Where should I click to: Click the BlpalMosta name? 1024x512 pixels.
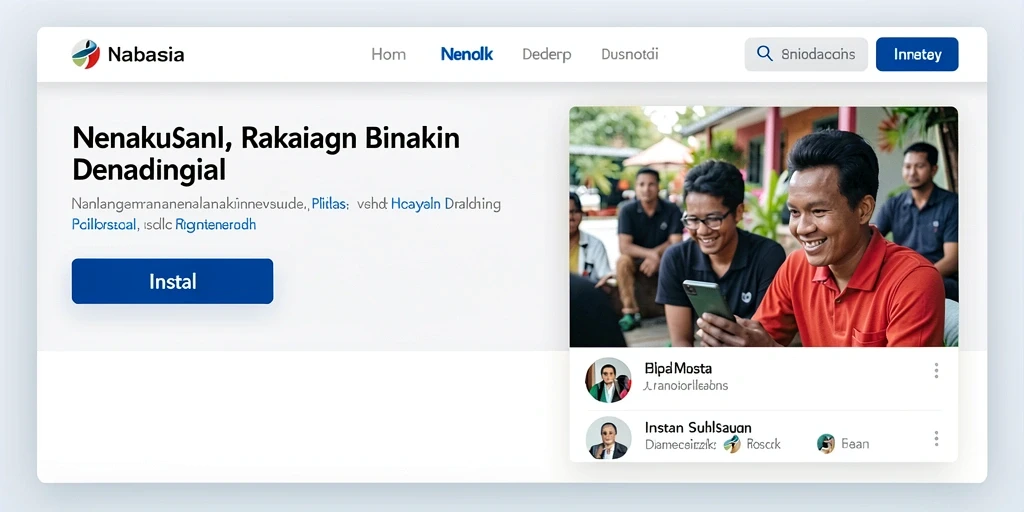pos(678,368)
